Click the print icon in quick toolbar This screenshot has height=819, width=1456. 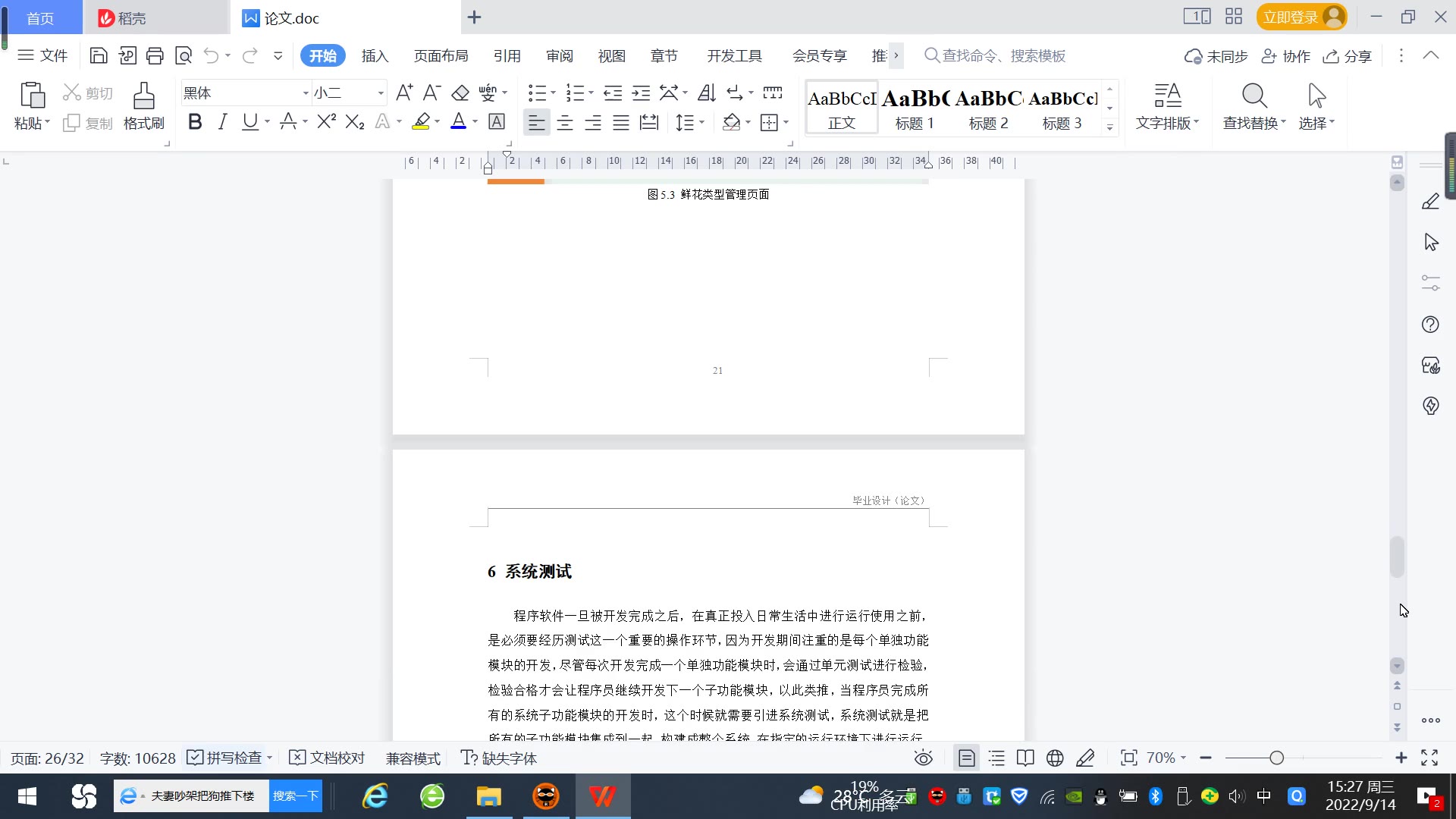click(155, 55)
